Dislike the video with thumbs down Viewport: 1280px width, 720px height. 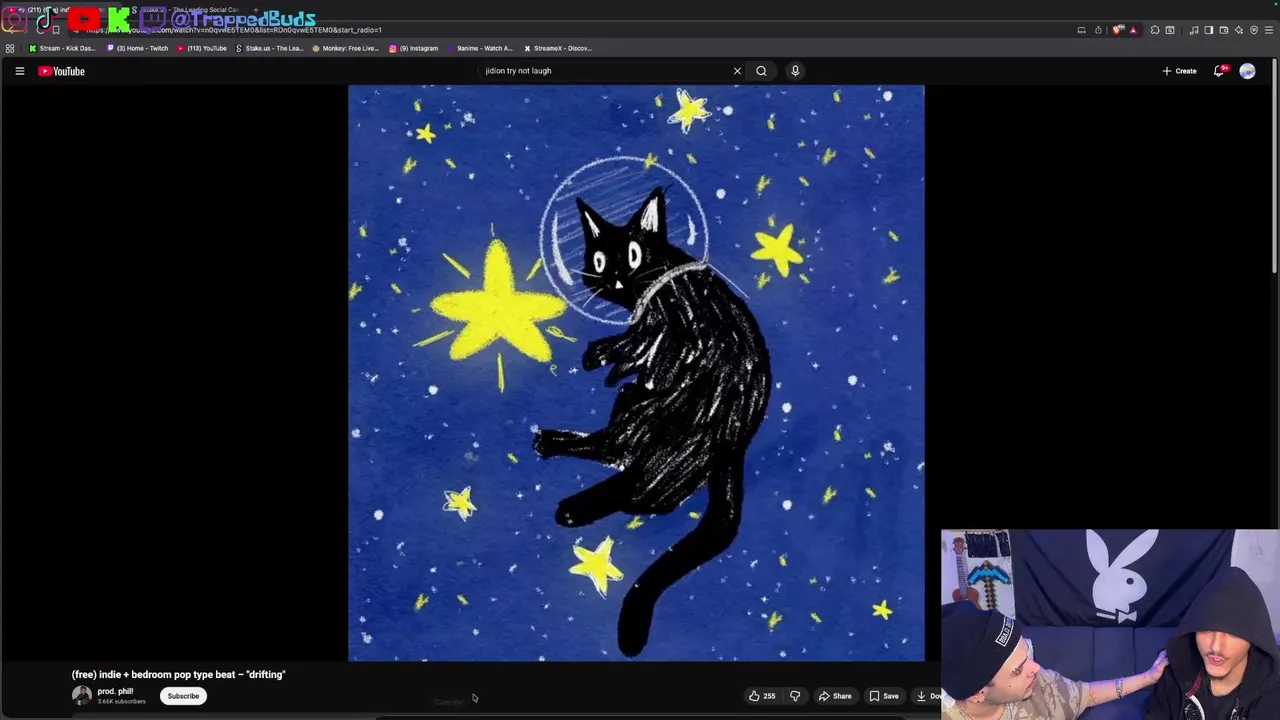(x=795, y=696)
